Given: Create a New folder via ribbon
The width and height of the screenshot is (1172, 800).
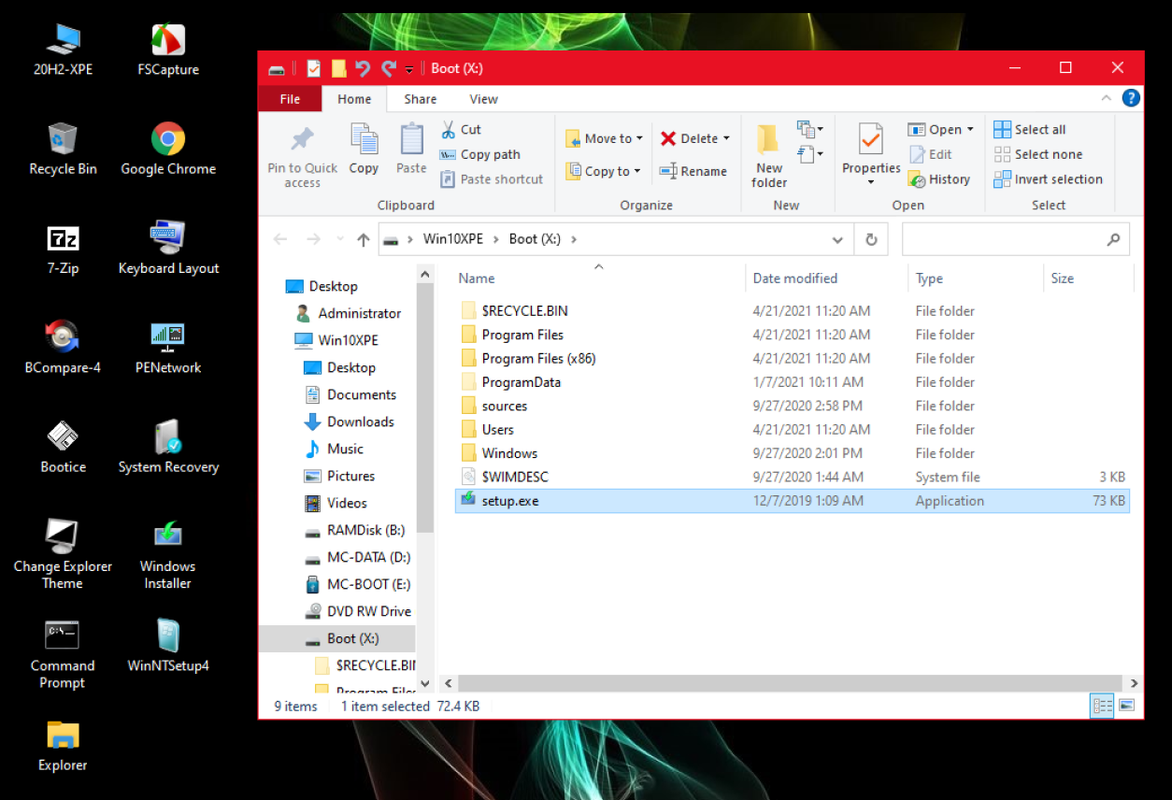Looking at the screenshot, I should [768, 157].
